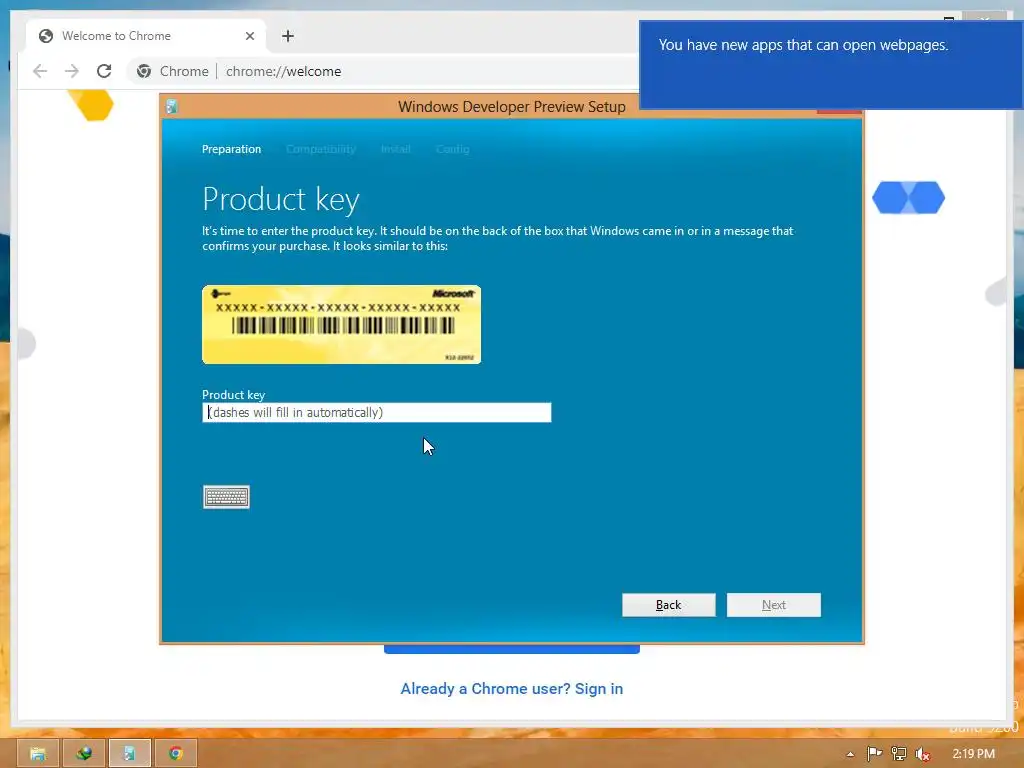Select the Preparation step label
The height and width of the screenshot is (768, 1024).
[x=231, y=149]
